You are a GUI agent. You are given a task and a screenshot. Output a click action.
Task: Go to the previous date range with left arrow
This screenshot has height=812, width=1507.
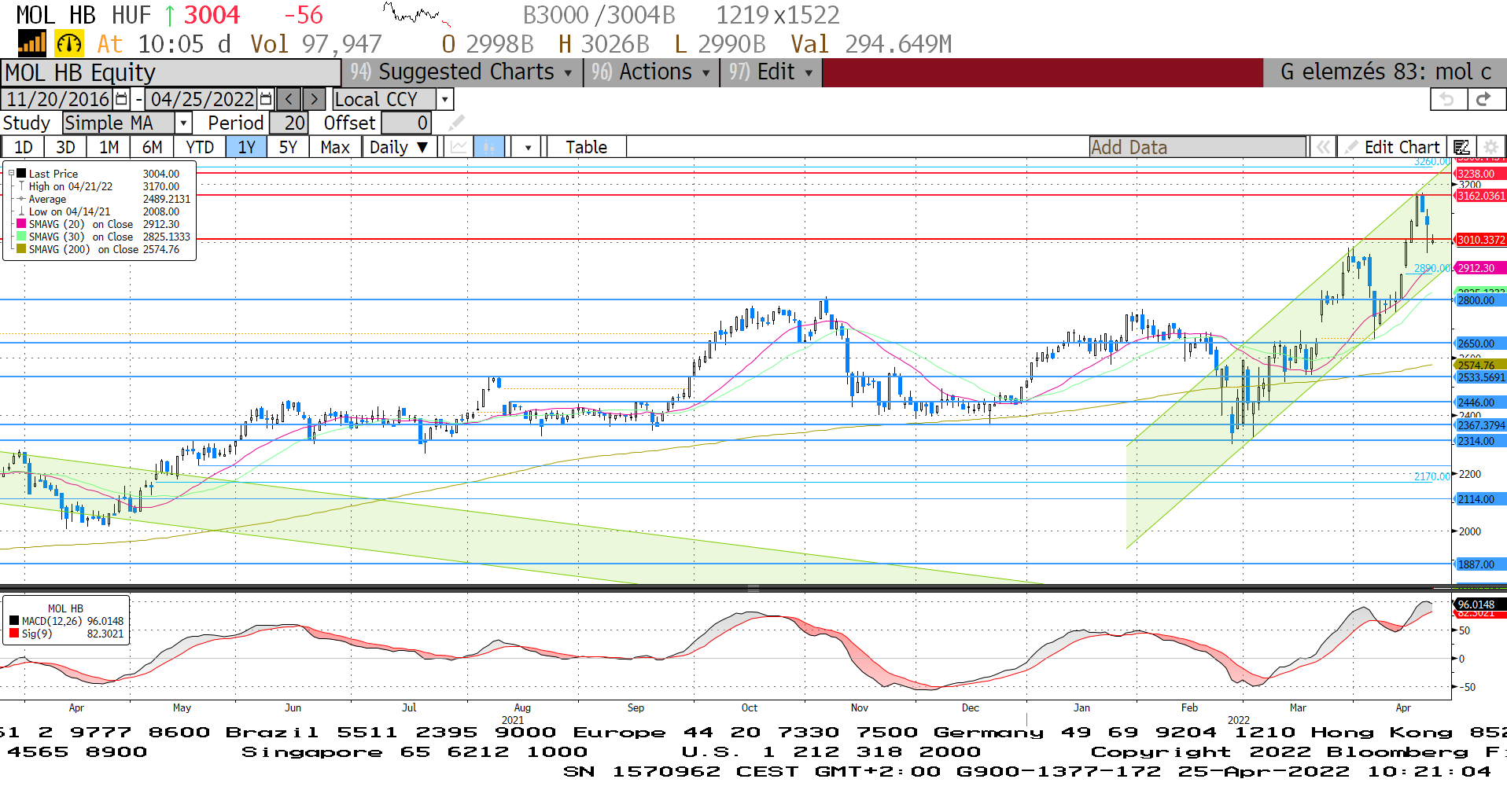click(289, 99)
